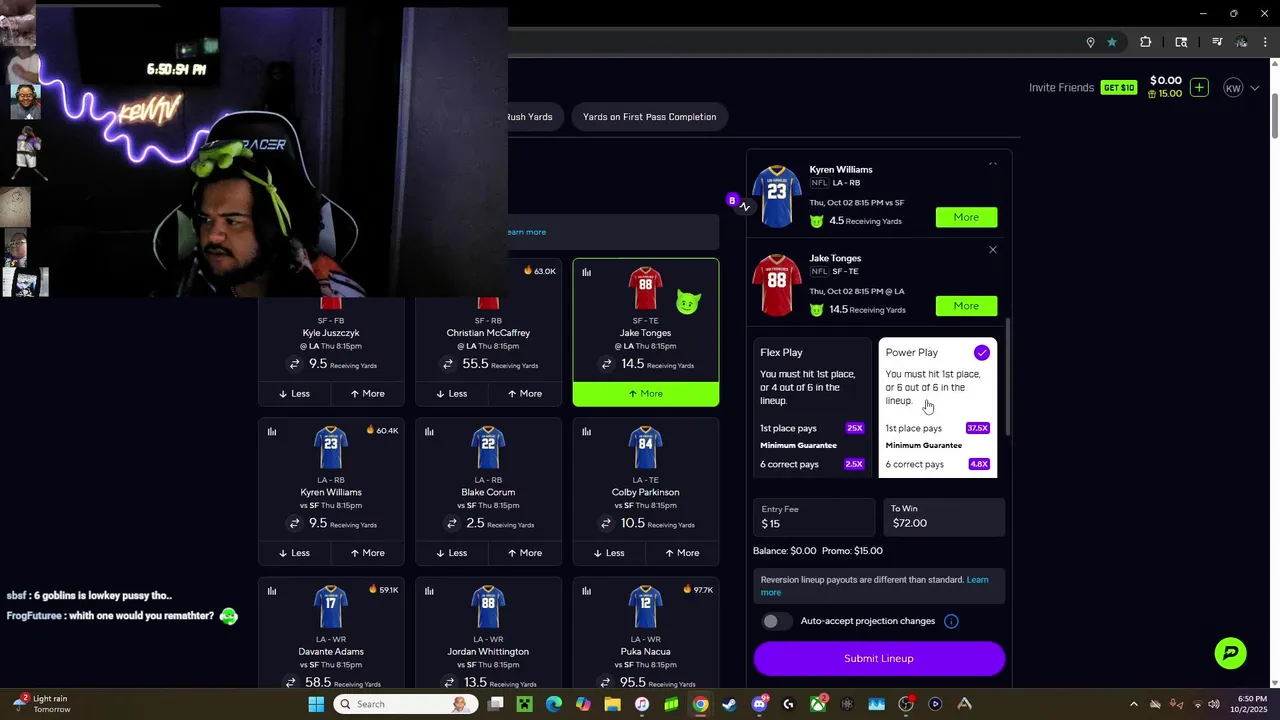Click Puka Nacua jersey thumbnail
Screen dimensions: 1280x720
[645, 608]
